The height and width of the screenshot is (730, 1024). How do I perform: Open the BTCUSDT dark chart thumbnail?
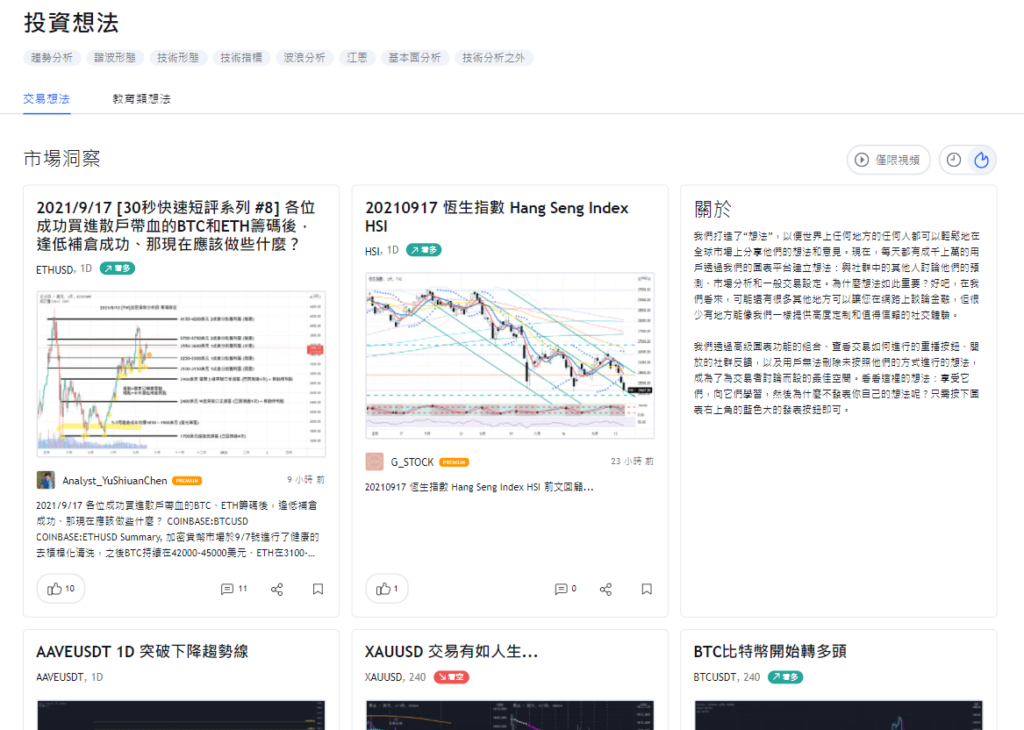839,715
